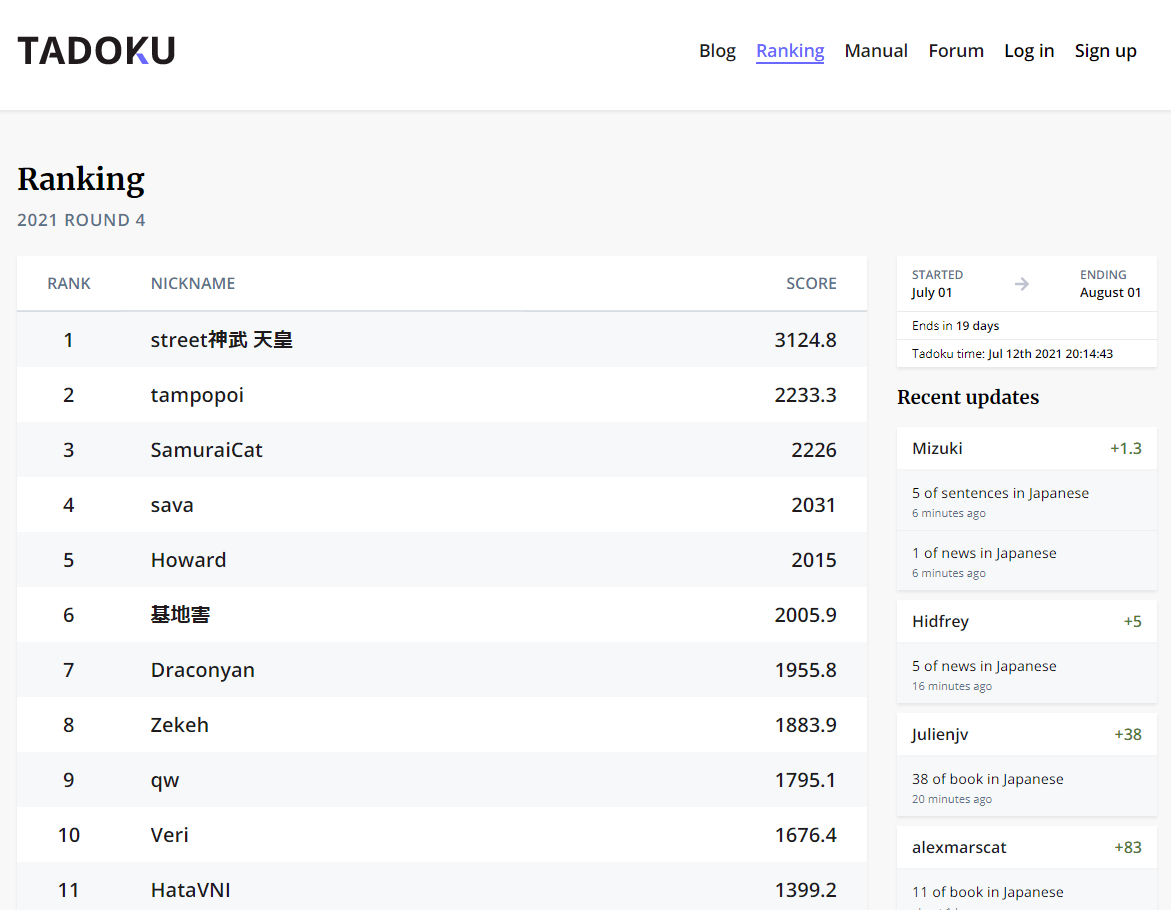This screenshot has width=1171, height=910.
Task: View Hidfrey's recent update
Action: tap(940, 621)
